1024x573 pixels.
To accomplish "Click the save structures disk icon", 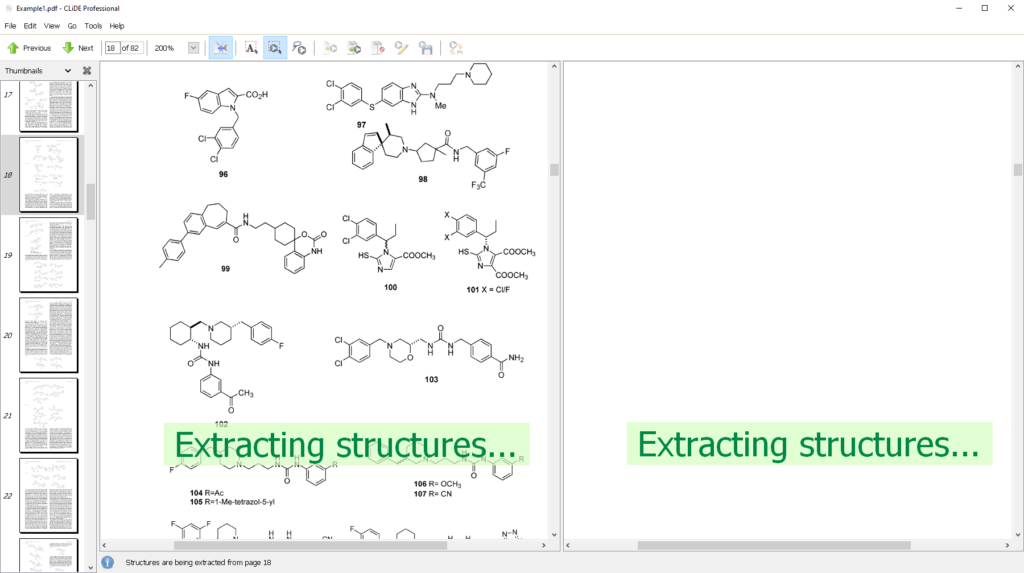I will 426,48.
